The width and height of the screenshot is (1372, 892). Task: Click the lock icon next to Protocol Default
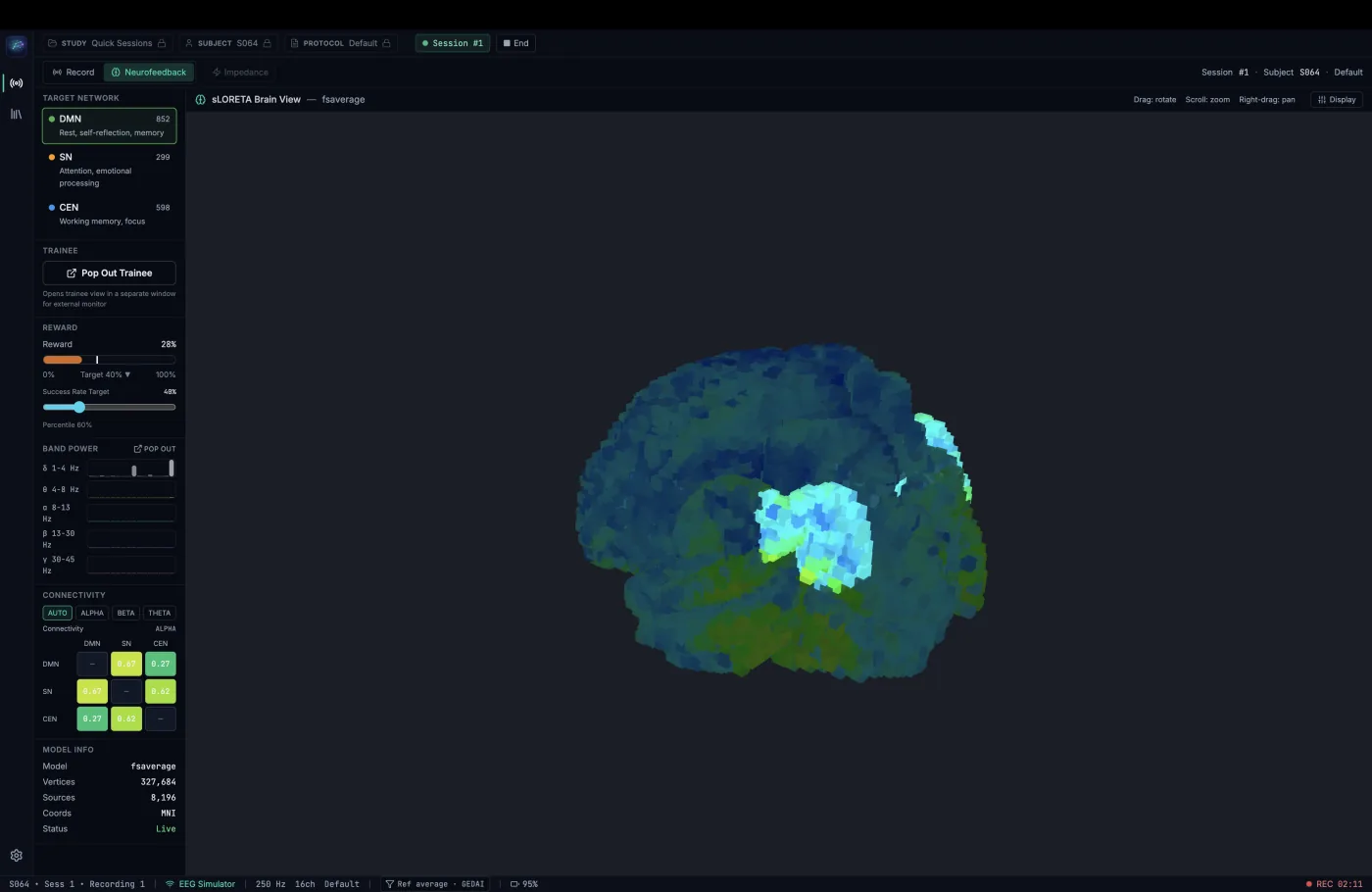[386, 43]
